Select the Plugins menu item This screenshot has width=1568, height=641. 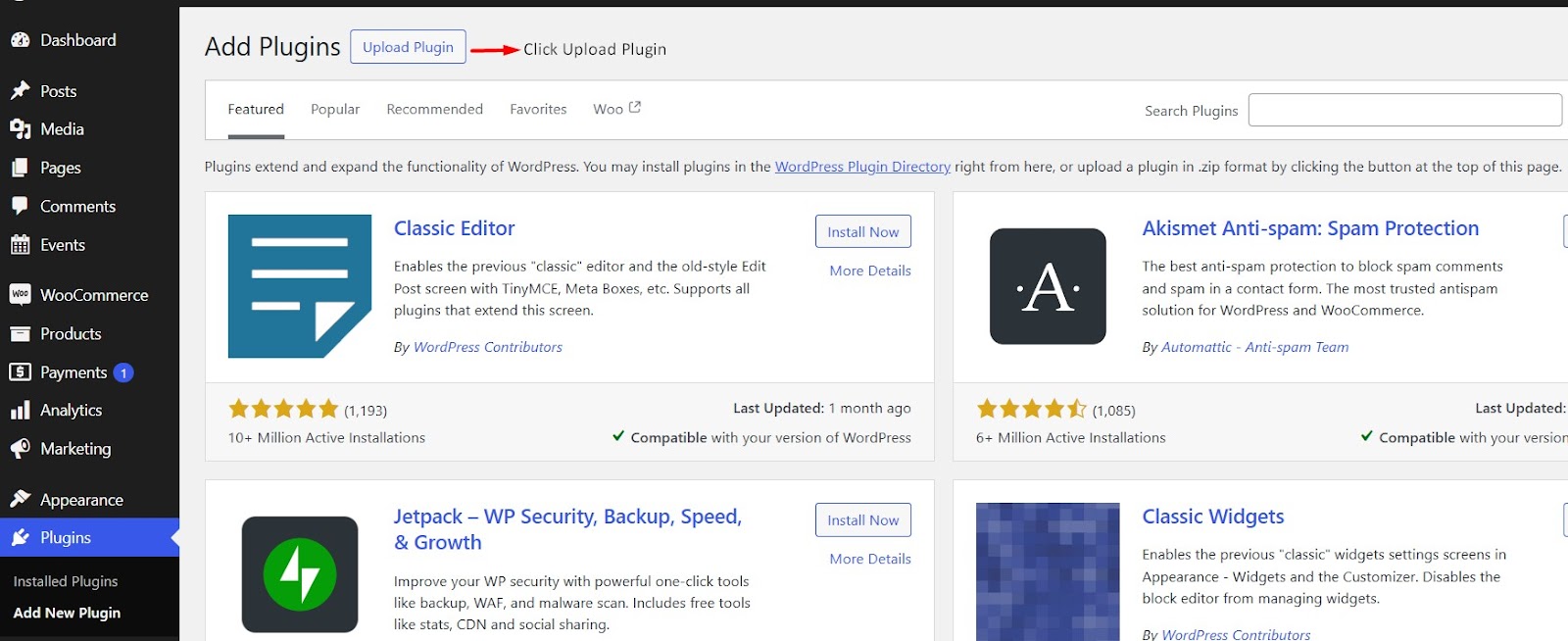pyautogui.click(x=89, y=537)
